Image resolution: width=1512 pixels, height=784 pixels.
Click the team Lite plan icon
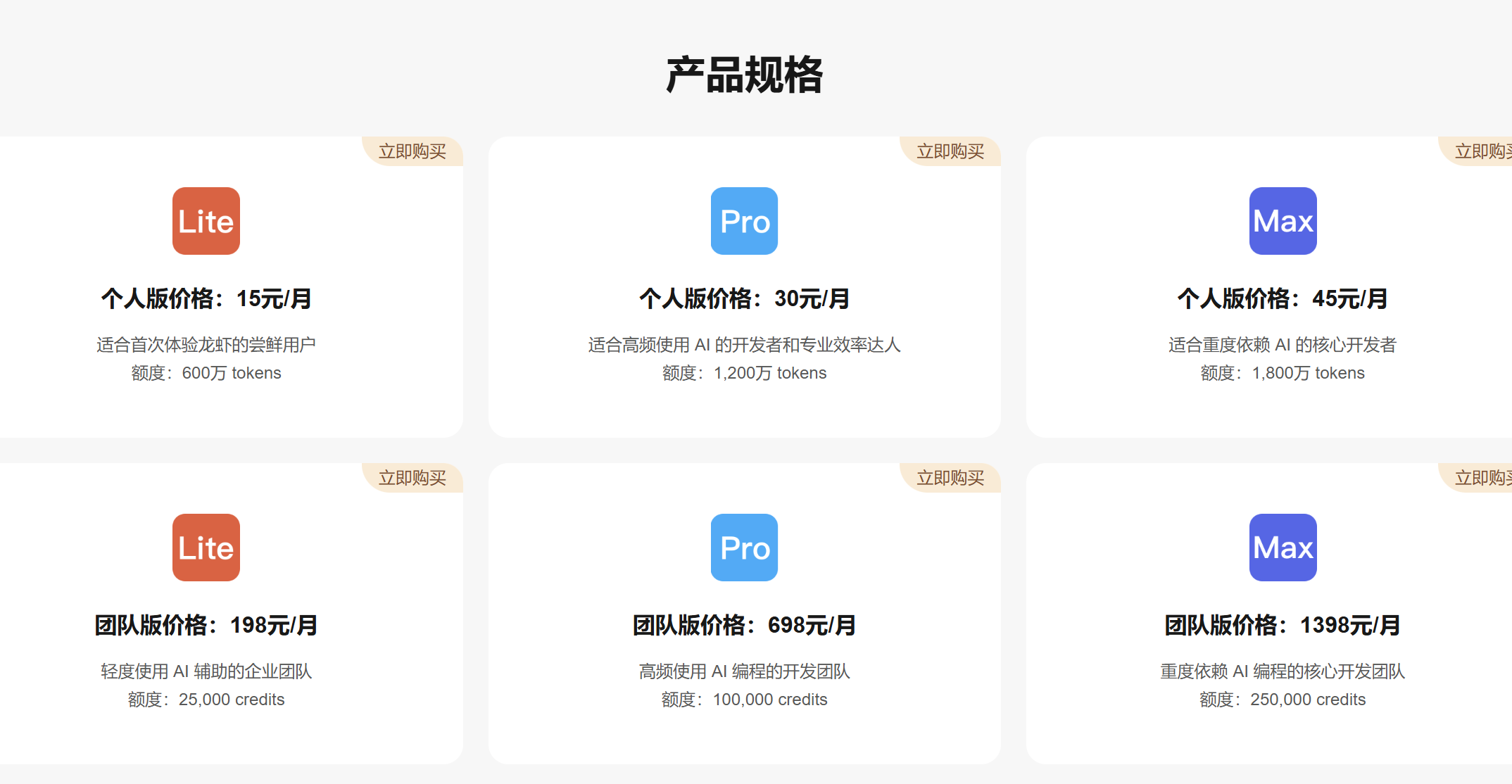click(x=206, y=548)
